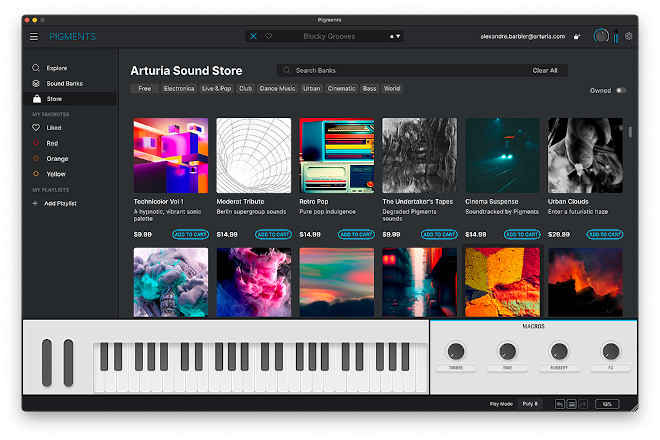Toggle the Dance Music filter tag
Image resolution: width=660 pixels, height=440 pixels.
point(277,88)
